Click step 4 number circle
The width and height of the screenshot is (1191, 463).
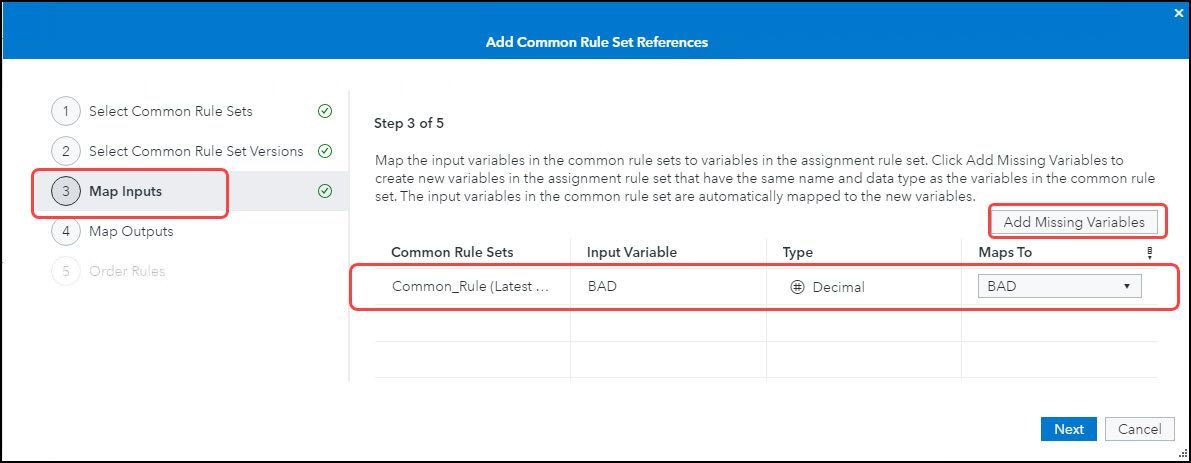coord(65,231)
